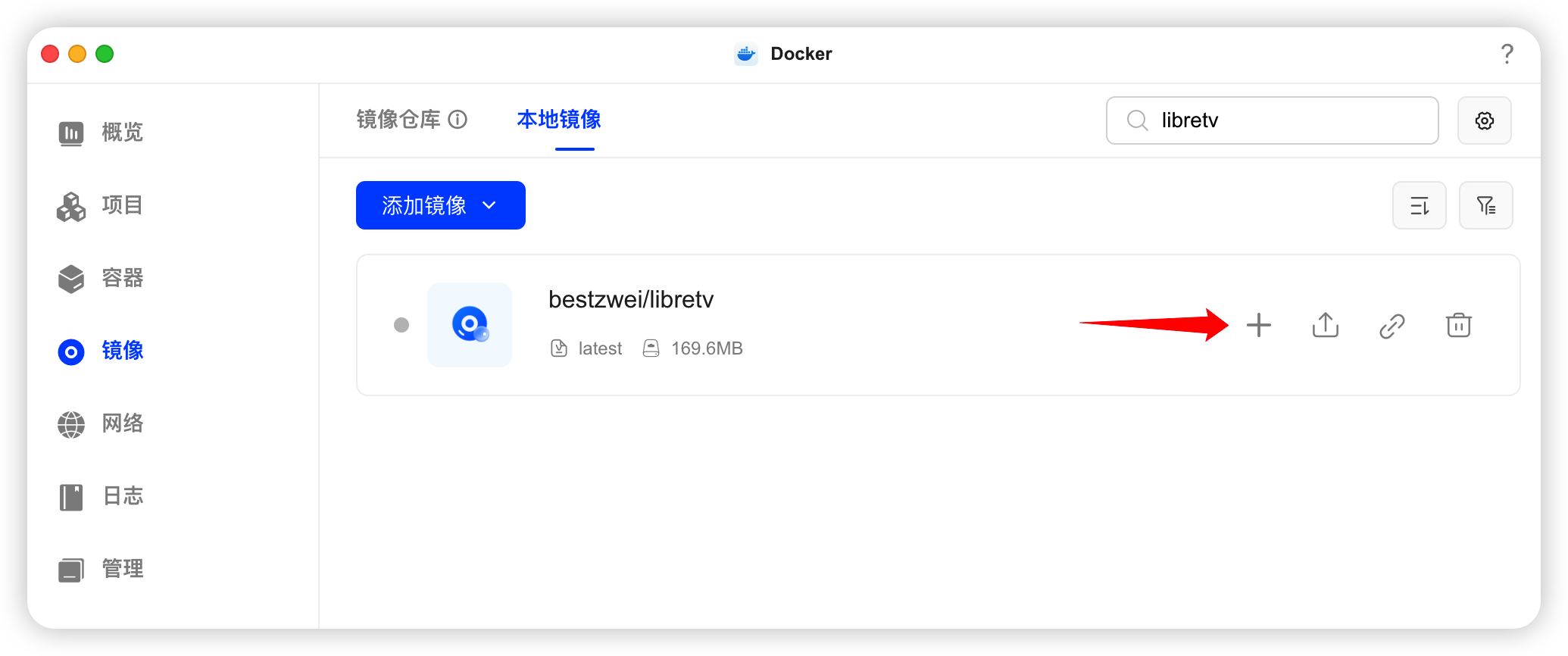The width and height of the screenshot is (1568, 656).
Task: Create container with the plus icon
Action: 1258,325
